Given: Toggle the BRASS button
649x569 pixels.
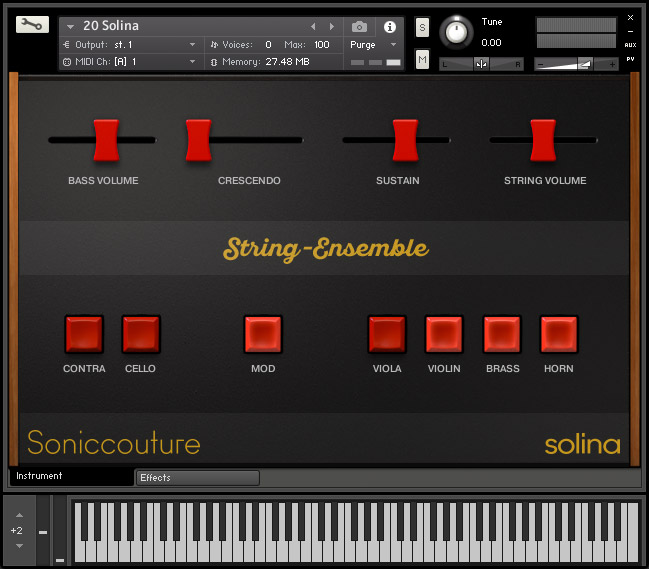Looking at the screenshot, I should pyautogui.click(x=502, y=334).
